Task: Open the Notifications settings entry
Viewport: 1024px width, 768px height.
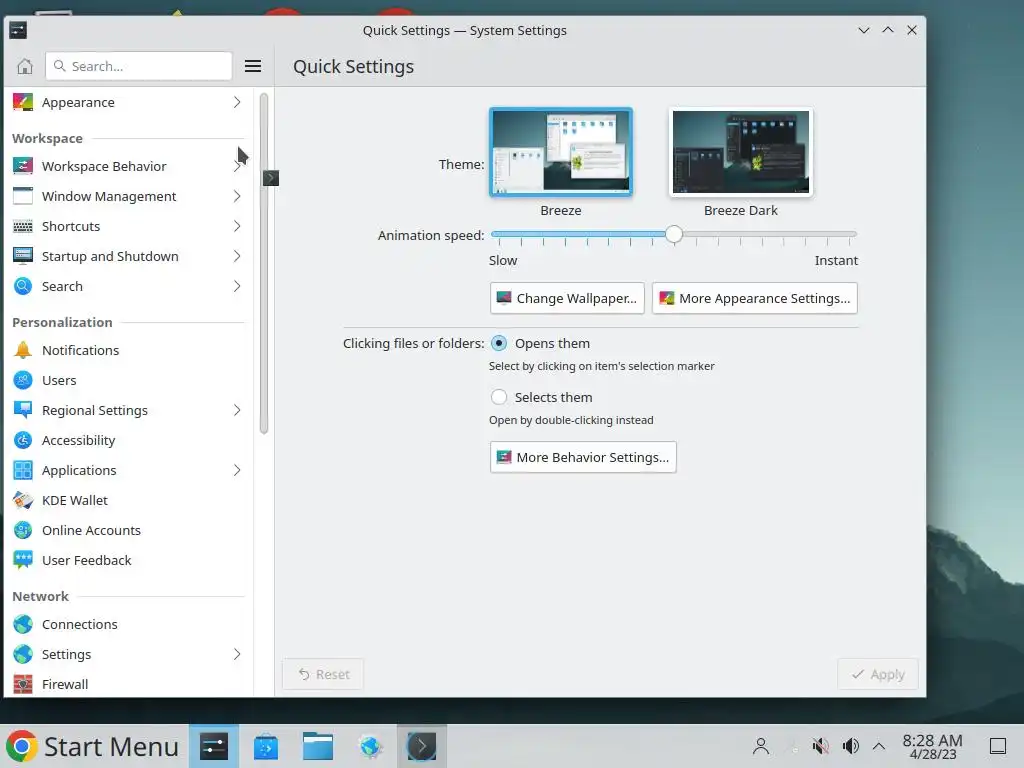Action: tap(127, 350)
